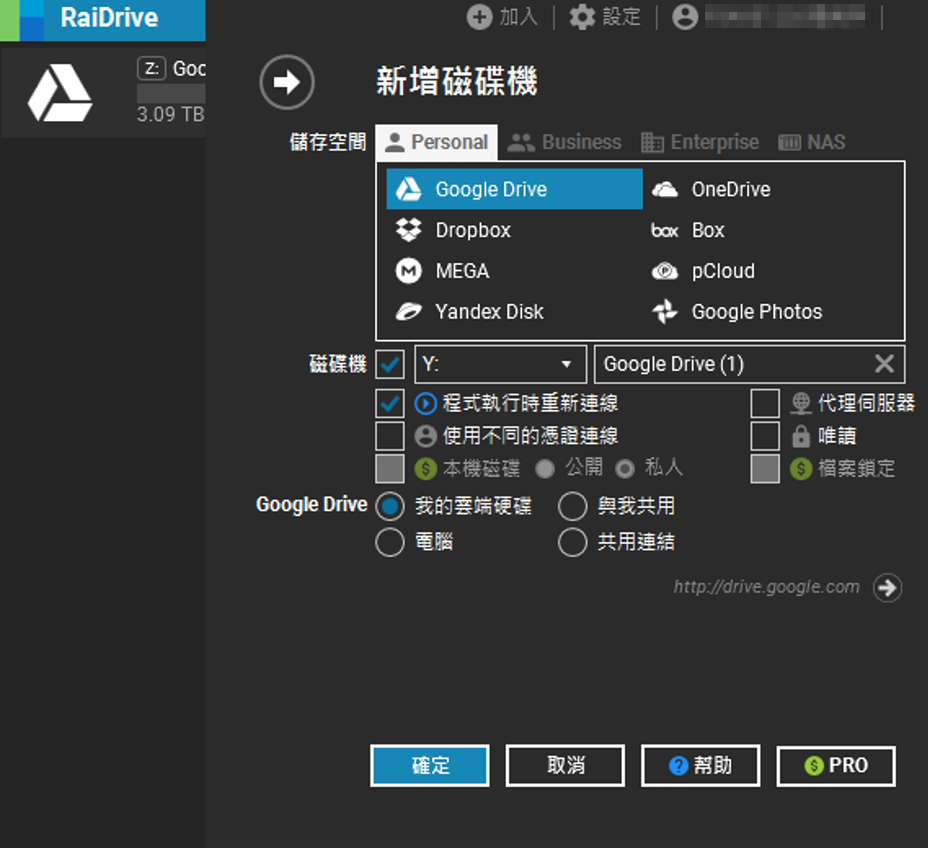Toggle the 磁碟機 drive letter checkbox

[x=390, y=364]
